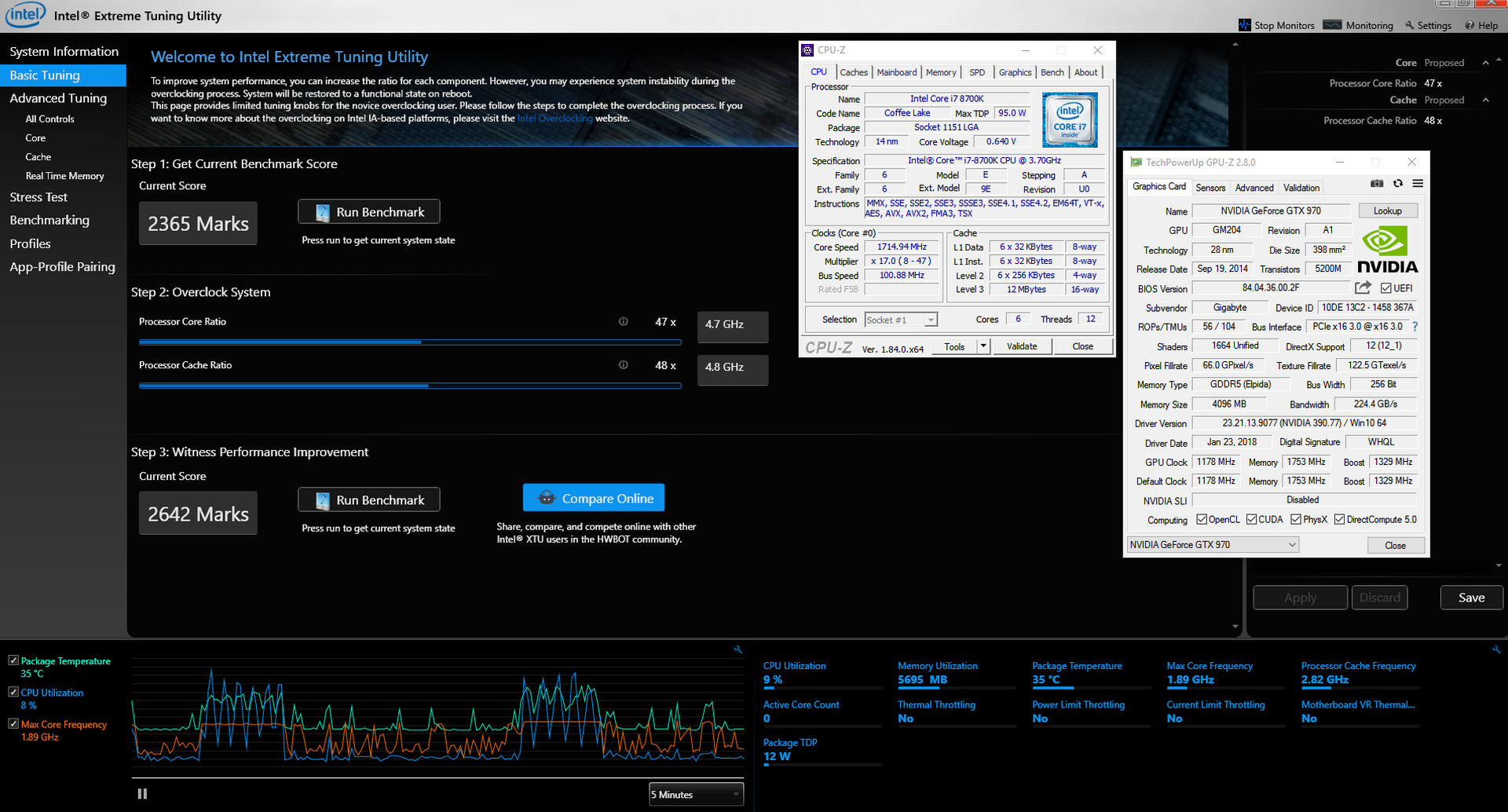The image size is (1508, 812).
Task: Follow the Intel Overclocking link
Action: (x=555, y=119)
